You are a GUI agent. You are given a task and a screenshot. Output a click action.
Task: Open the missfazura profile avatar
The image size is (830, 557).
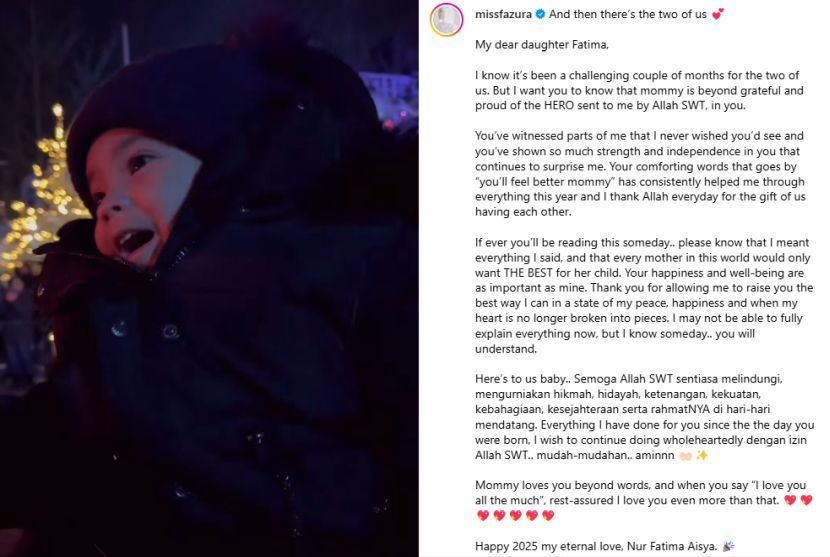[x=446, y=19]
